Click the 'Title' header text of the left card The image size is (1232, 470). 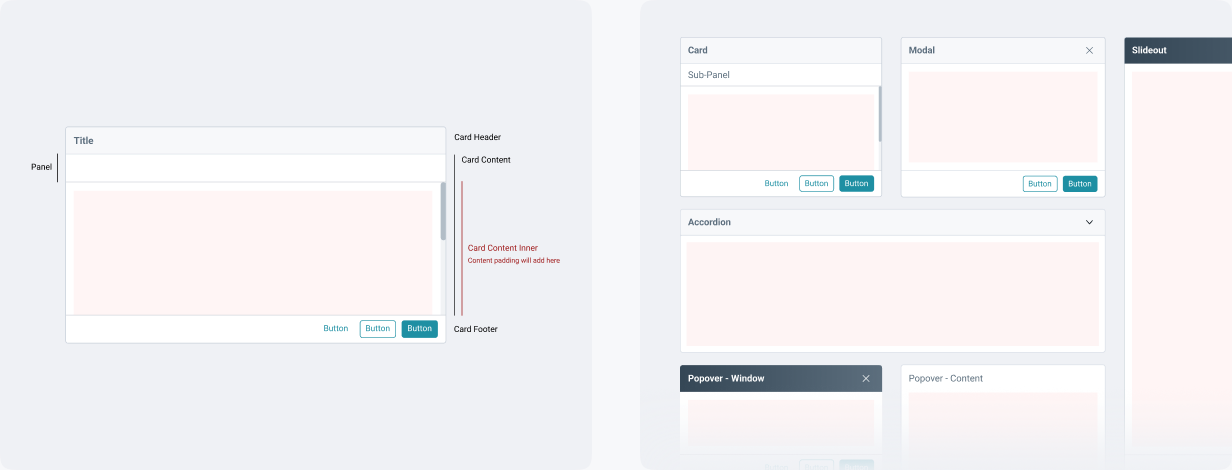pyautogui.click(x=84, y=141)
